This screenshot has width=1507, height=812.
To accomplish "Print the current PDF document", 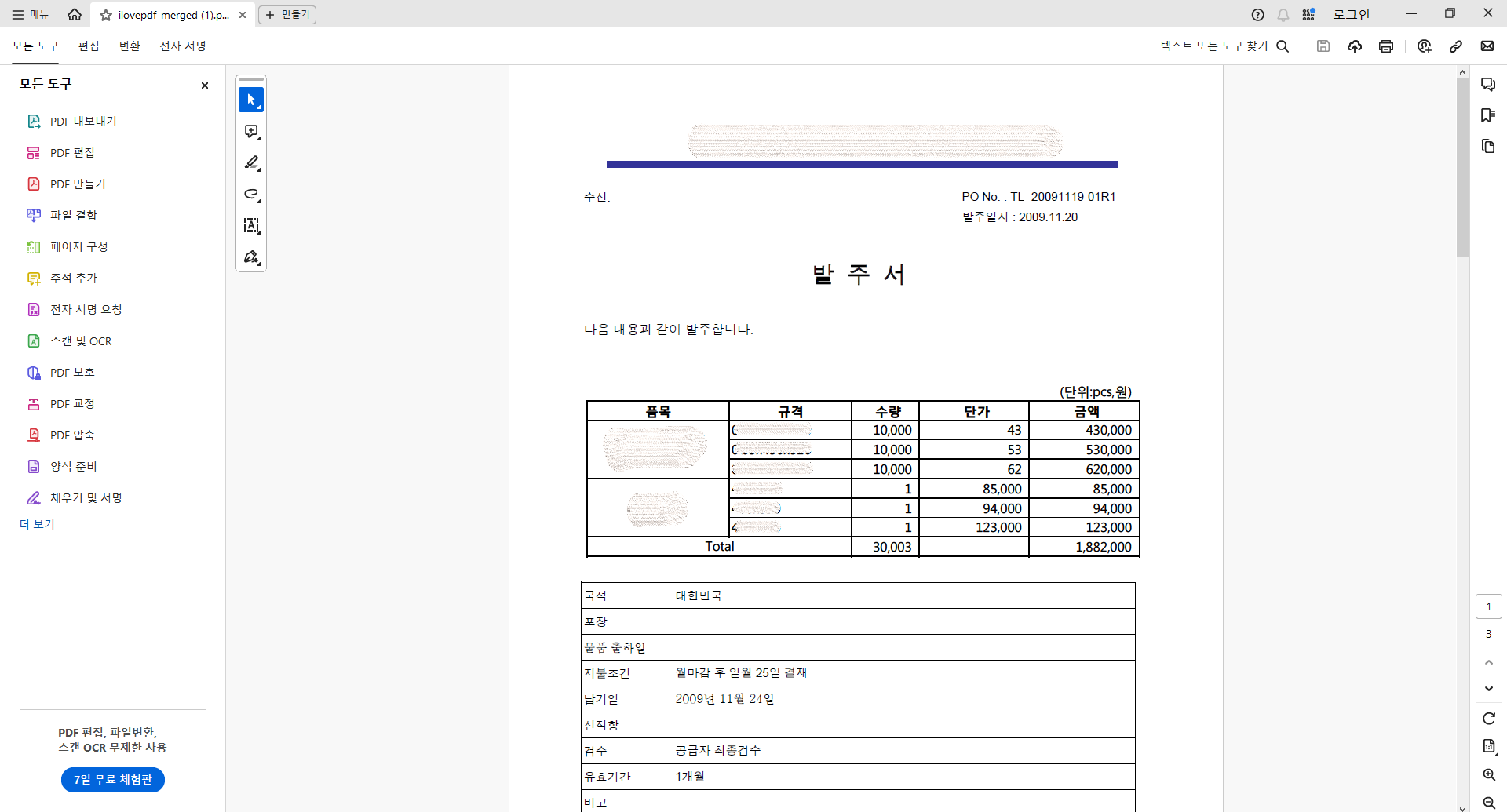I will click(1385, 46).
